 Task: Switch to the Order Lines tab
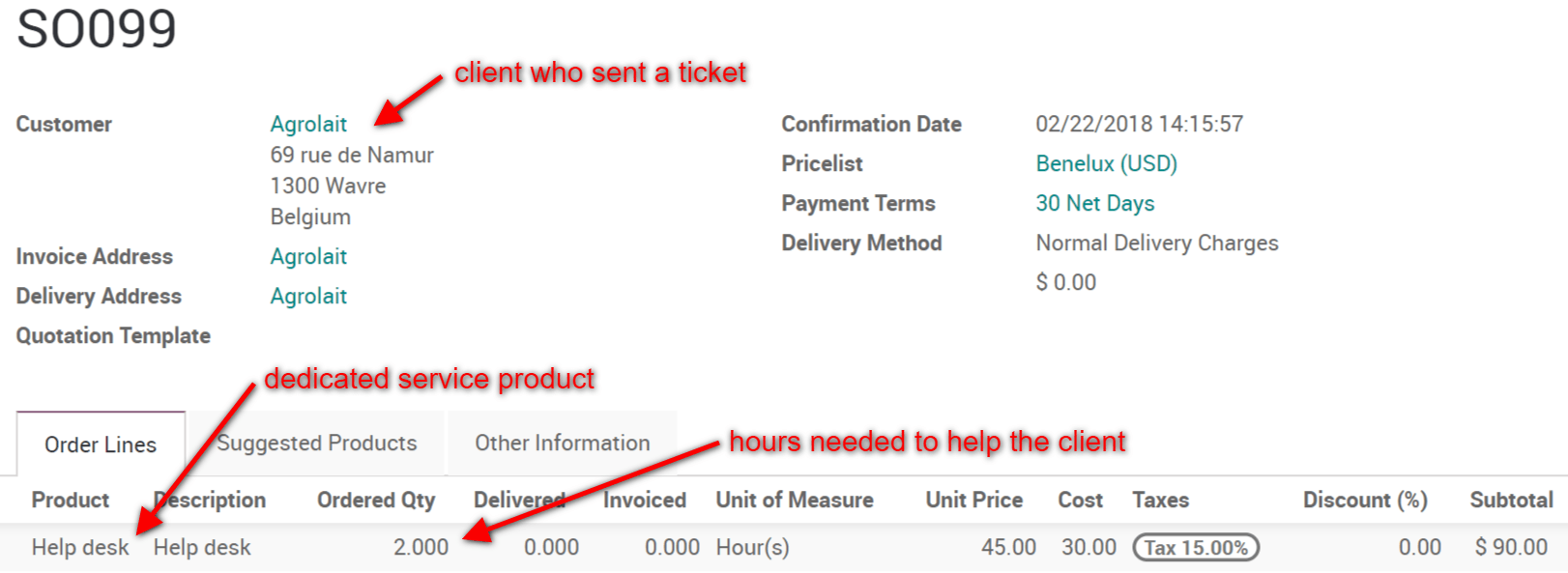pyautogui.click(x=101, y=444)
